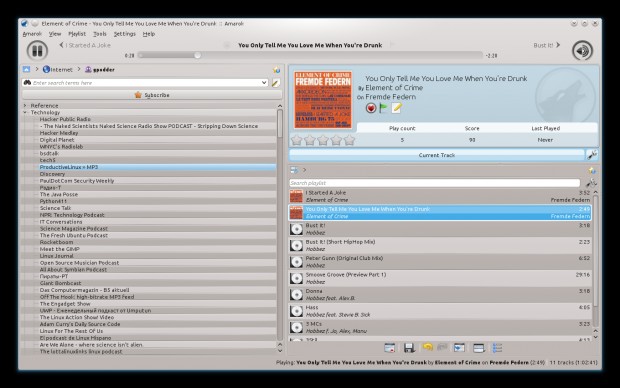Open the Tools menu
This screenshot has height=388, width=620.
tap(100, 34)
